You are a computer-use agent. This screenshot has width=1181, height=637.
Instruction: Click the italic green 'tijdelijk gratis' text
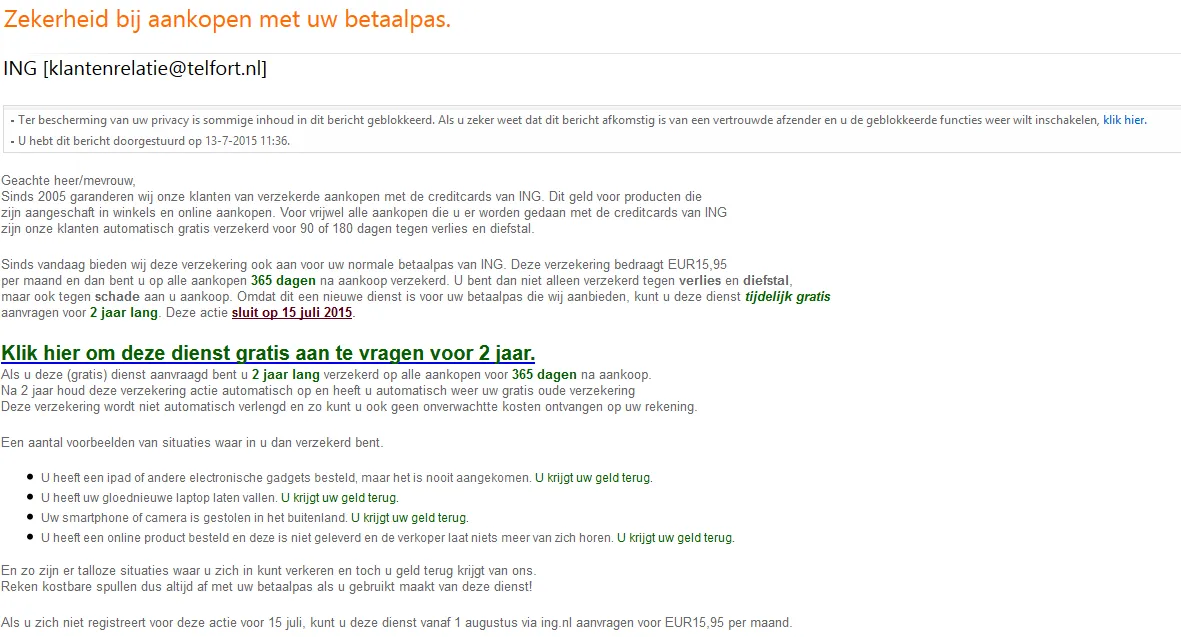coord(788,297)
